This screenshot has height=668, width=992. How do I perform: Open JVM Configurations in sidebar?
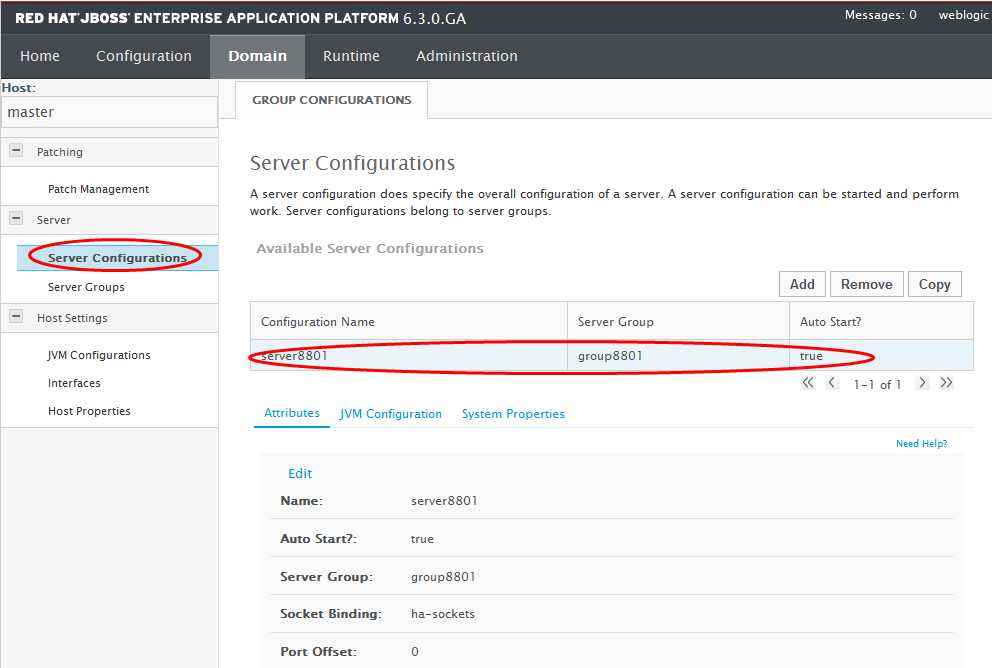[x=99, y=355]
